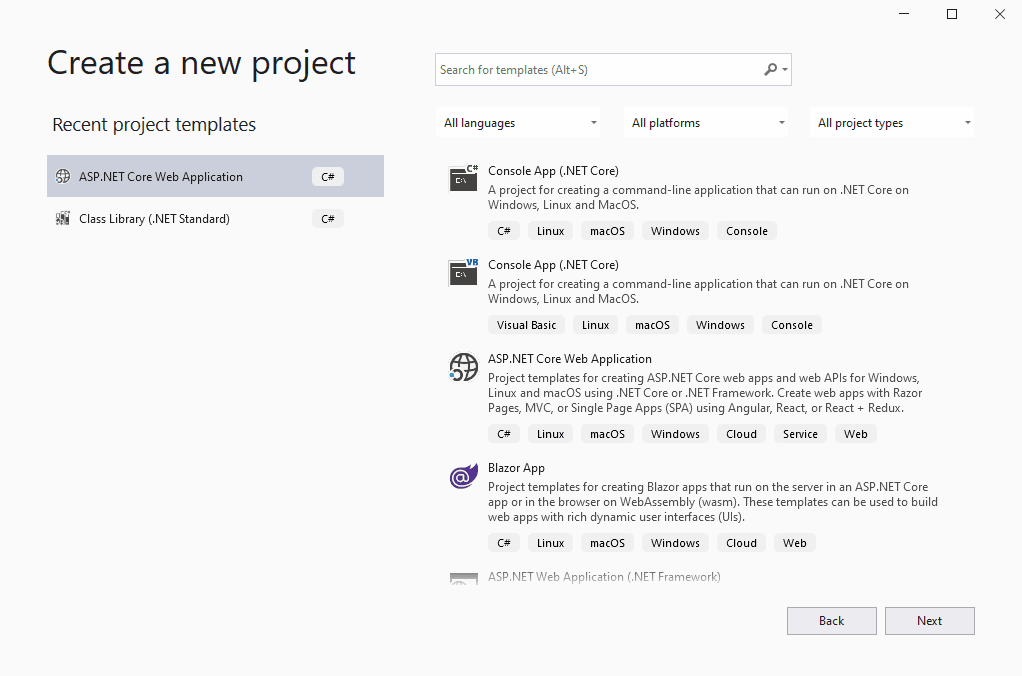Select recent ASP.NET Core Web Application template
This screenshot has width=1022, height=676.
tap(215, 176)
